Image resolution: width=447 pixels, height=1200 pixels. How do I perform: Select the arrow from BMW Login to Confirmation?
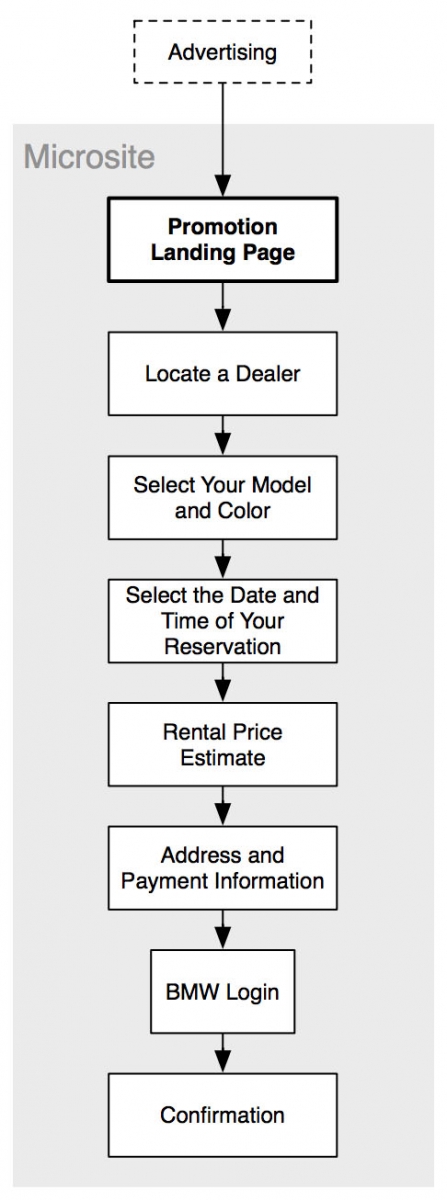pyautogui.click(x=222, y=1054)
